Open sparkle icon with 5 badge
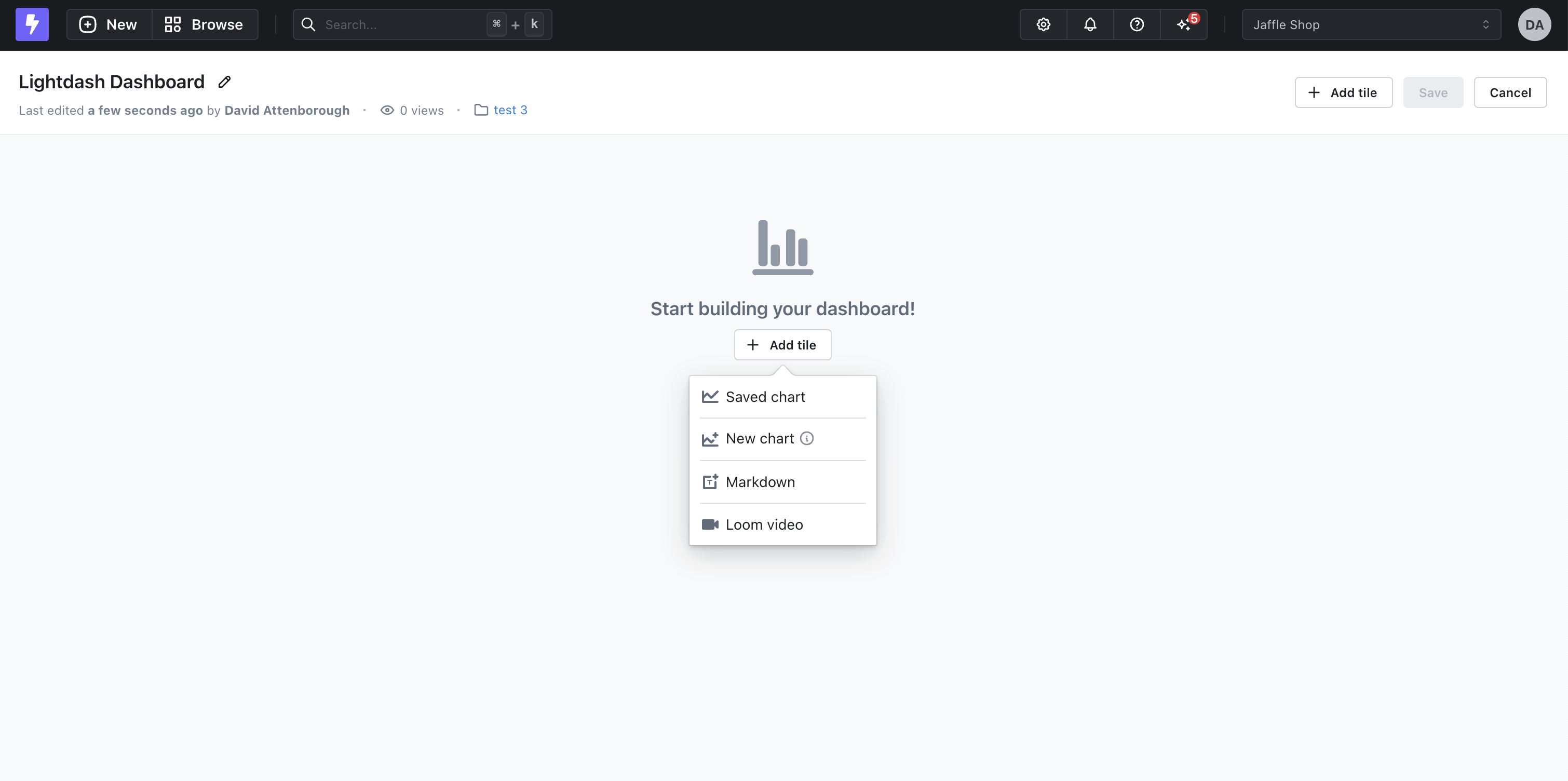1568x781 pixels. (x=1184, y=24)
